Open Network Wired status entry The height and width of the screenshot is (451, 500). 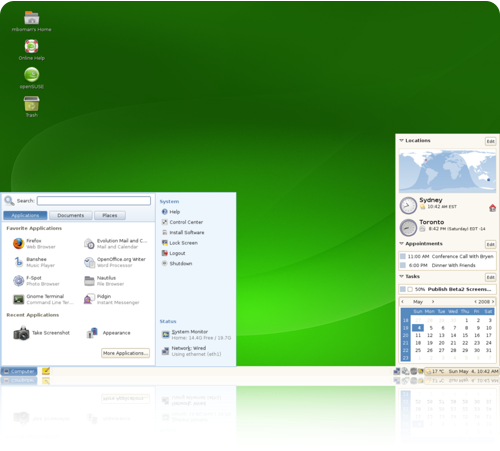[x=191, y=351]
